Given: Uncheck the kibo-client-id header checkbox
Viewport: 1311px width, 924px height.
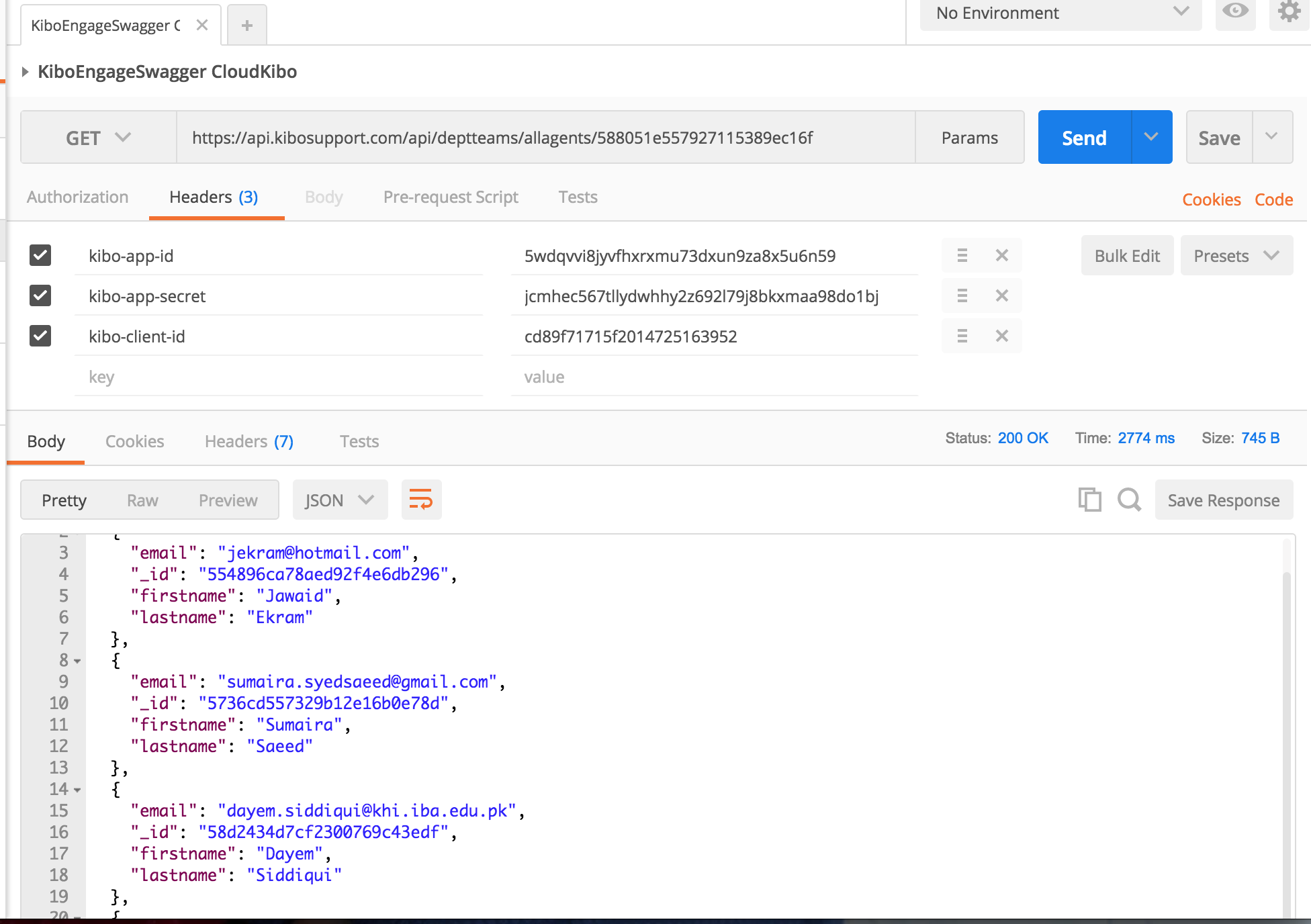Looking at the screenshot, I should click(40, 336).
